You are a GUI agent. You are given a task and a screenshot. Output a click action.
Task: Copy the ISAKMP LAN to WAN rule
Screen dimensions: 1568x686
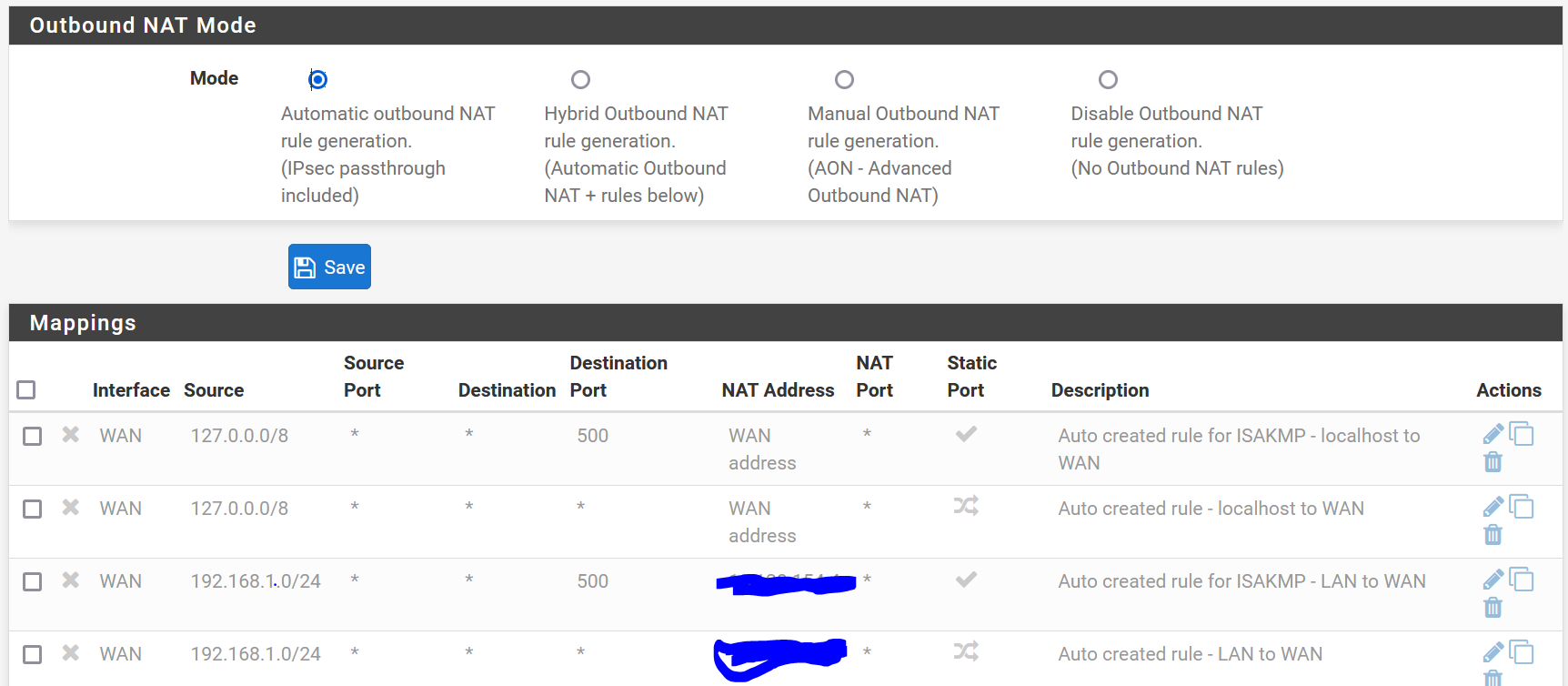(1522, 580)
